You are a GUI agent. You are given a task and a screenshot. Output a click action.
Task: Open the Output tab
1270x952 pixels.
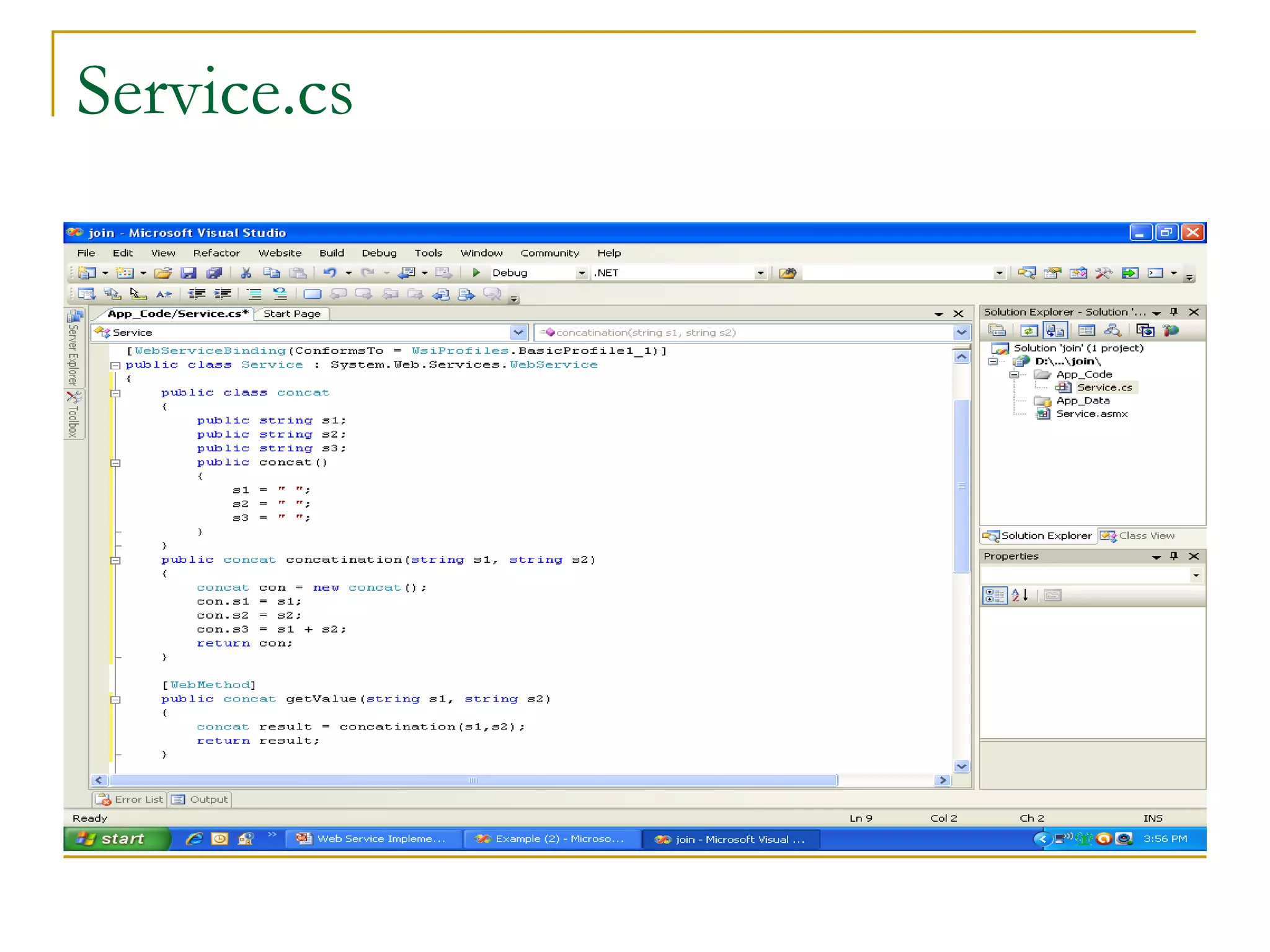200,800
